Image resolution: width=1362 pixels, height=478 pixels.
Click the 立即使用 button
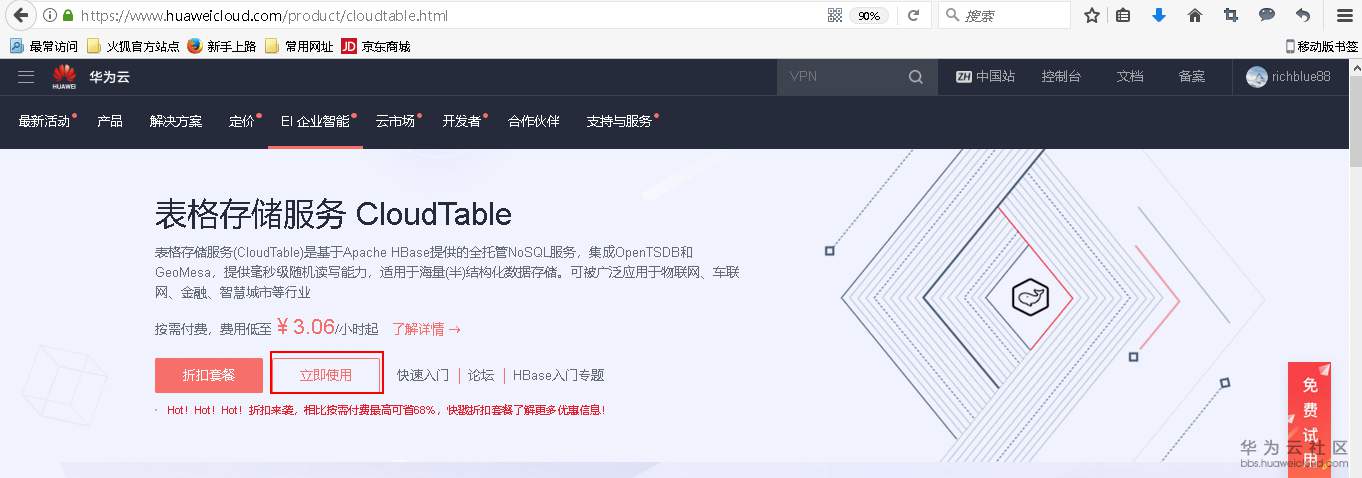coord(326,375)
